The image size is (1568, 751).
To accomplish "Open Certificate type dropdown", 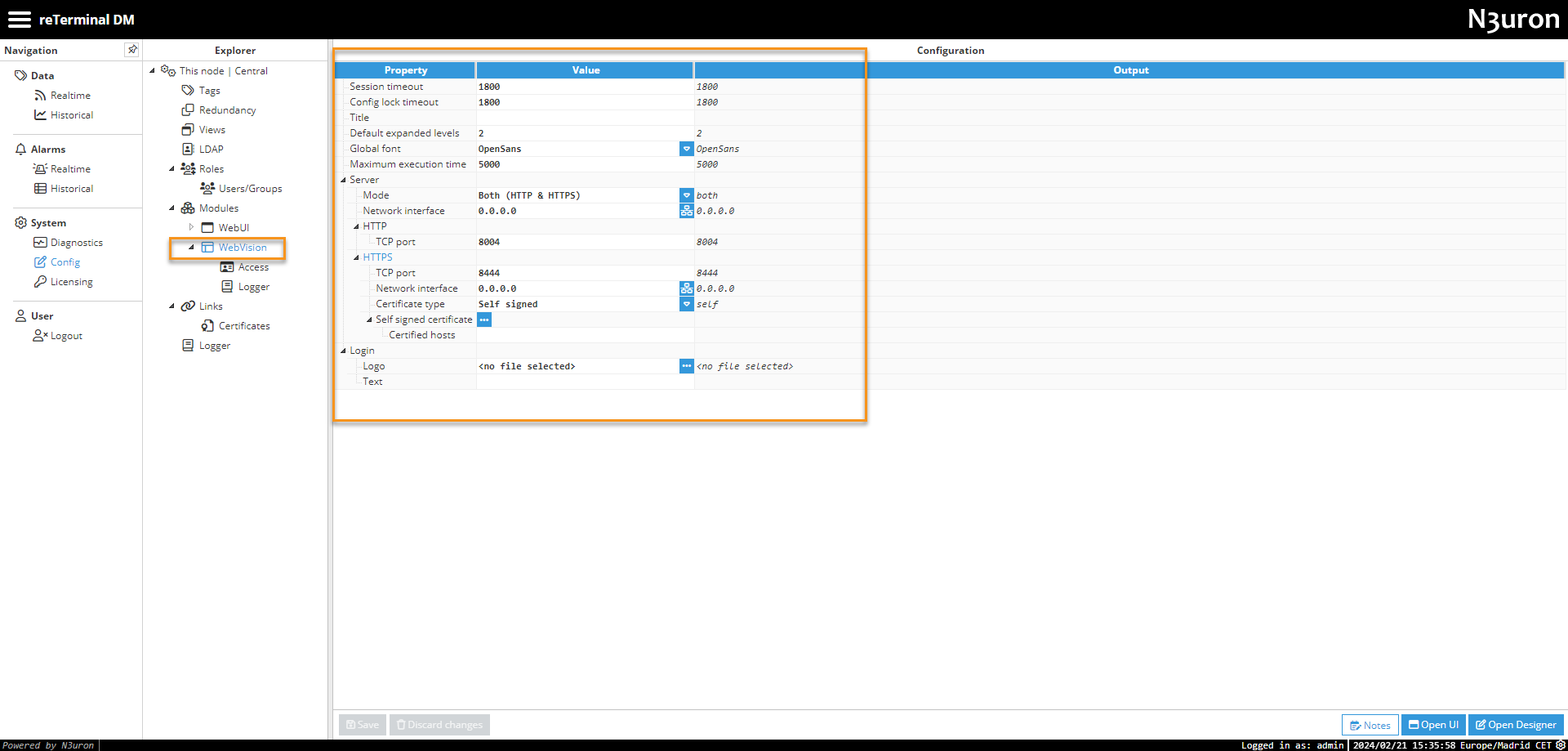I will tap(686, 304).
